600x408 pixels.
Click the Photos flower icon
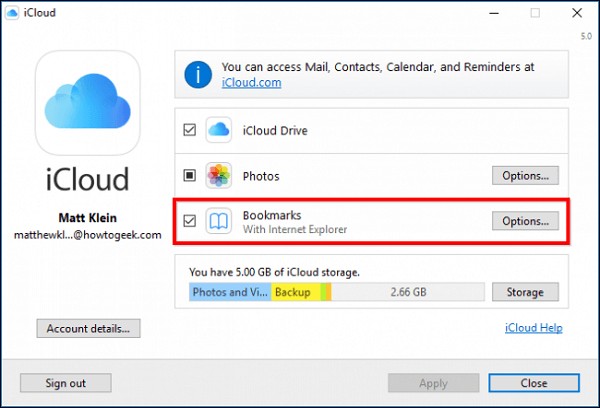[219, 176]
